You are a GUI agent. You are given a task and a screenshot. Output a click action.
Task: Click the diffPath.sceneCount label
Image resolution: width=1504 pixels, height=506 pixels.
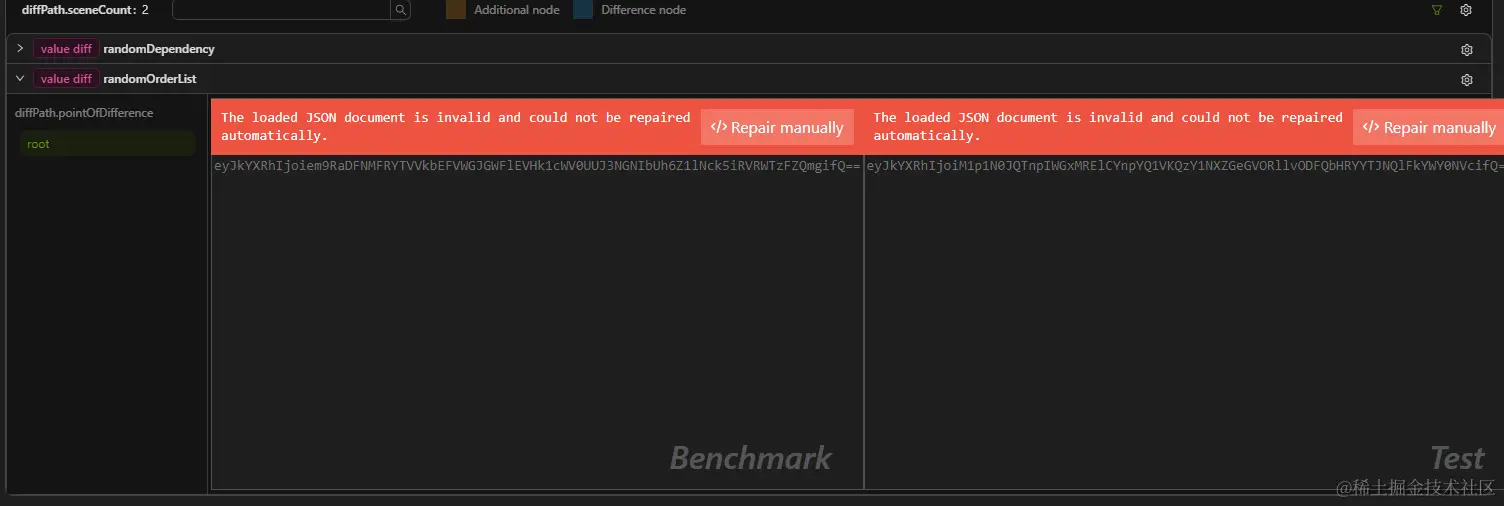pyautogui.click(x=80, y=10)
